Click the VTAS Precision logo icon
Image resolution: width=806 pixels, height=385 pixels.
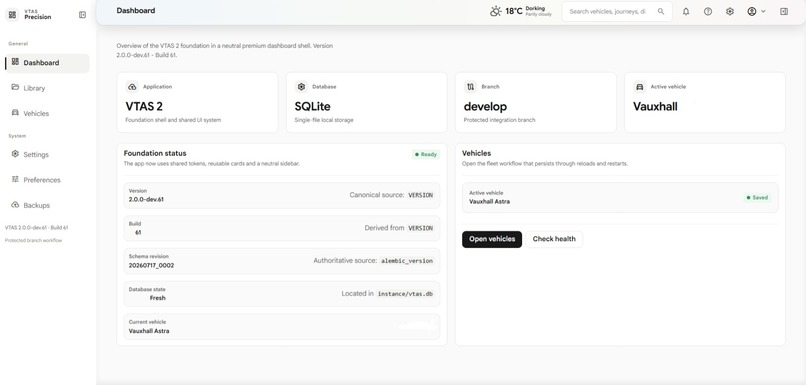tap(13, 15)
